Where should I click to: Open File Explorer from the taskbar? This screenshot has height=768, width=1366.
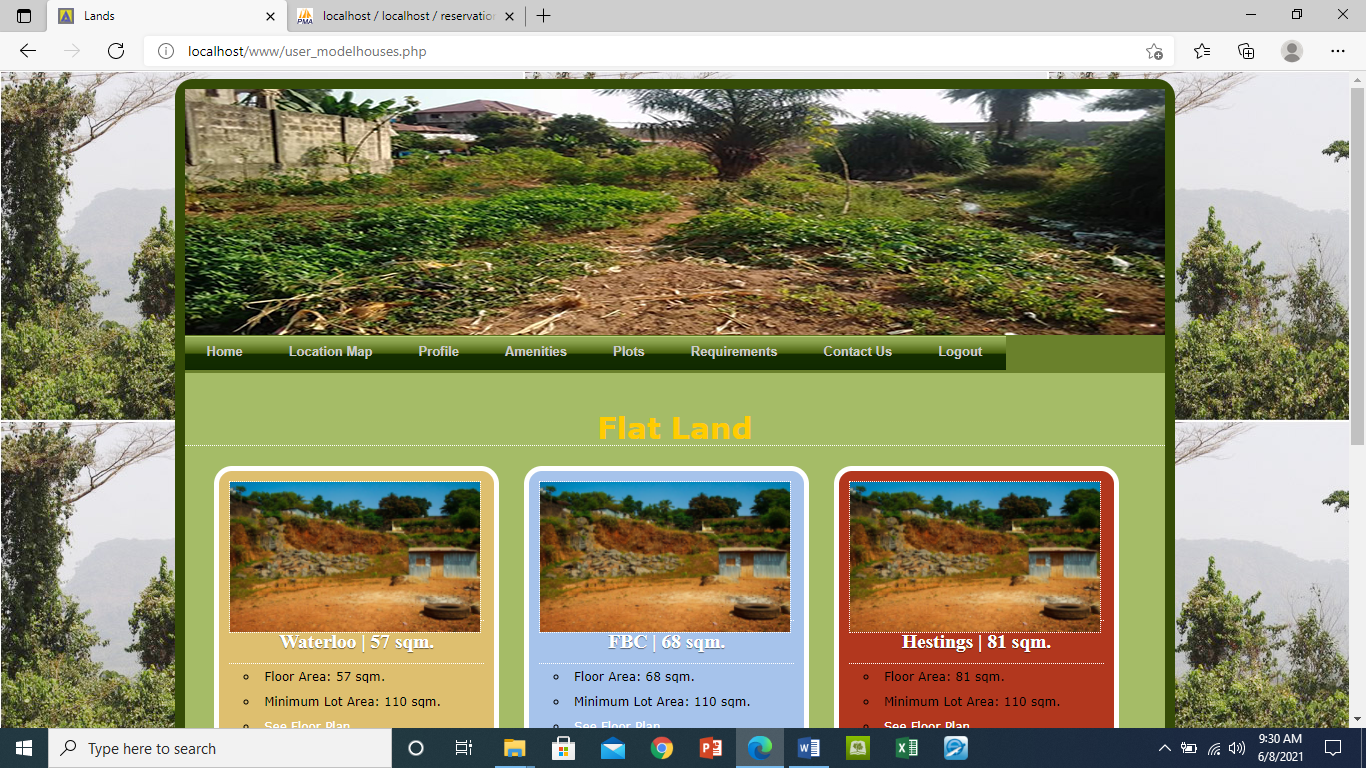click(x=514, y=748)
